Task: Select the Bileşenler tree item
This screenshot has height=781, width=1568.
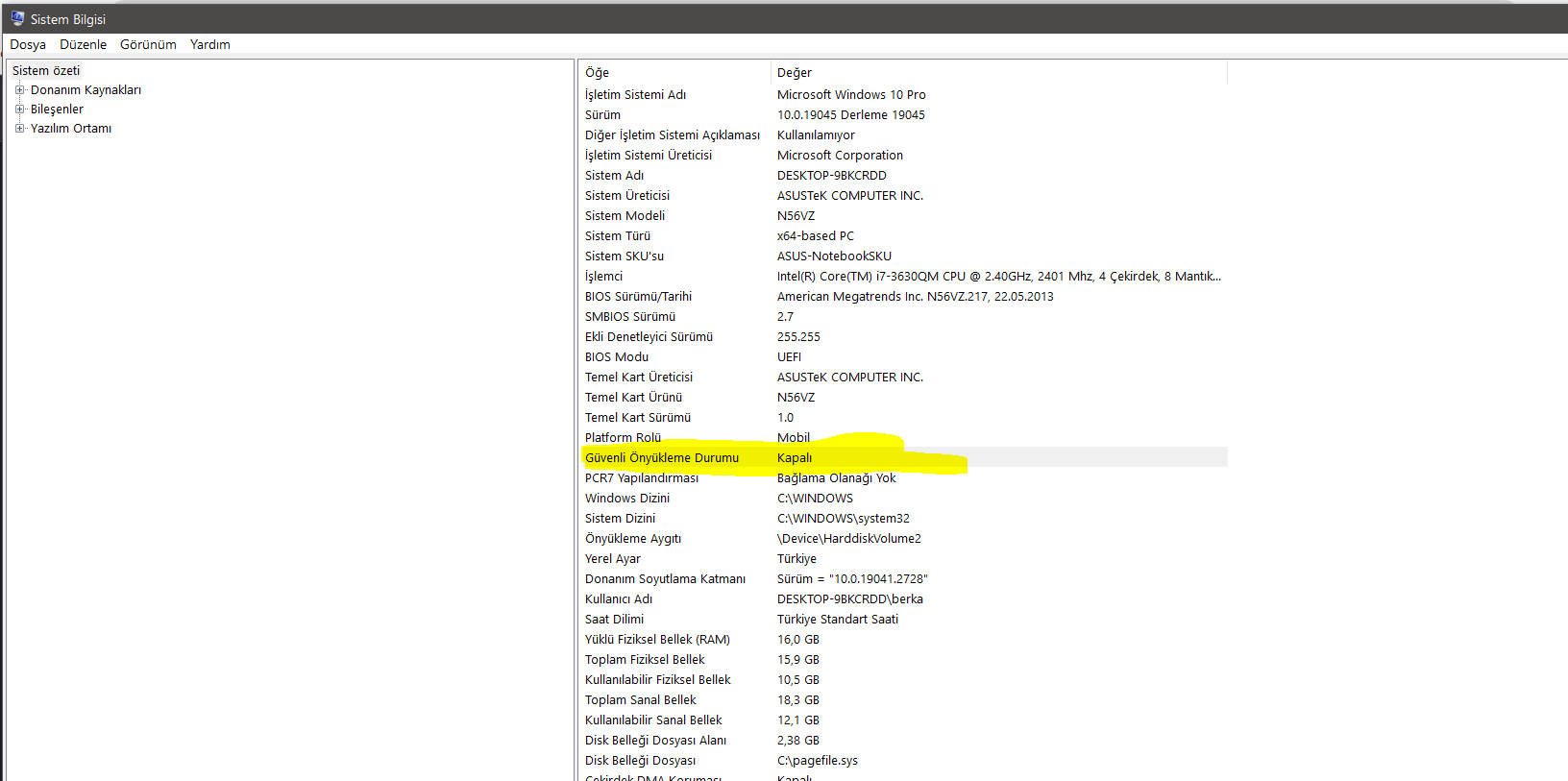Action: pos(57,109)
